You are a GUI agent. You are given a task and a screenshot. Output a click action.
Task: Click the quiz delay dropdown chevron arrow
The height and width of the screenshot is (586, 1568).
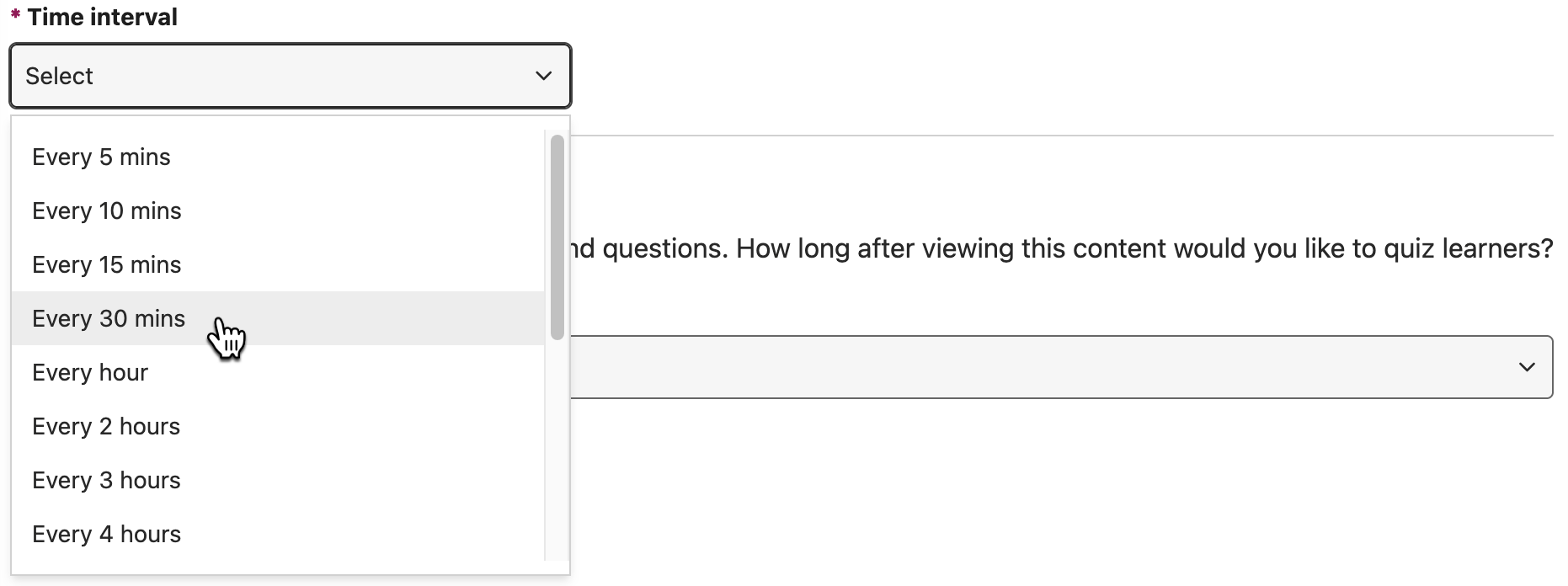pyautogui.click(x=1526, y=367)
